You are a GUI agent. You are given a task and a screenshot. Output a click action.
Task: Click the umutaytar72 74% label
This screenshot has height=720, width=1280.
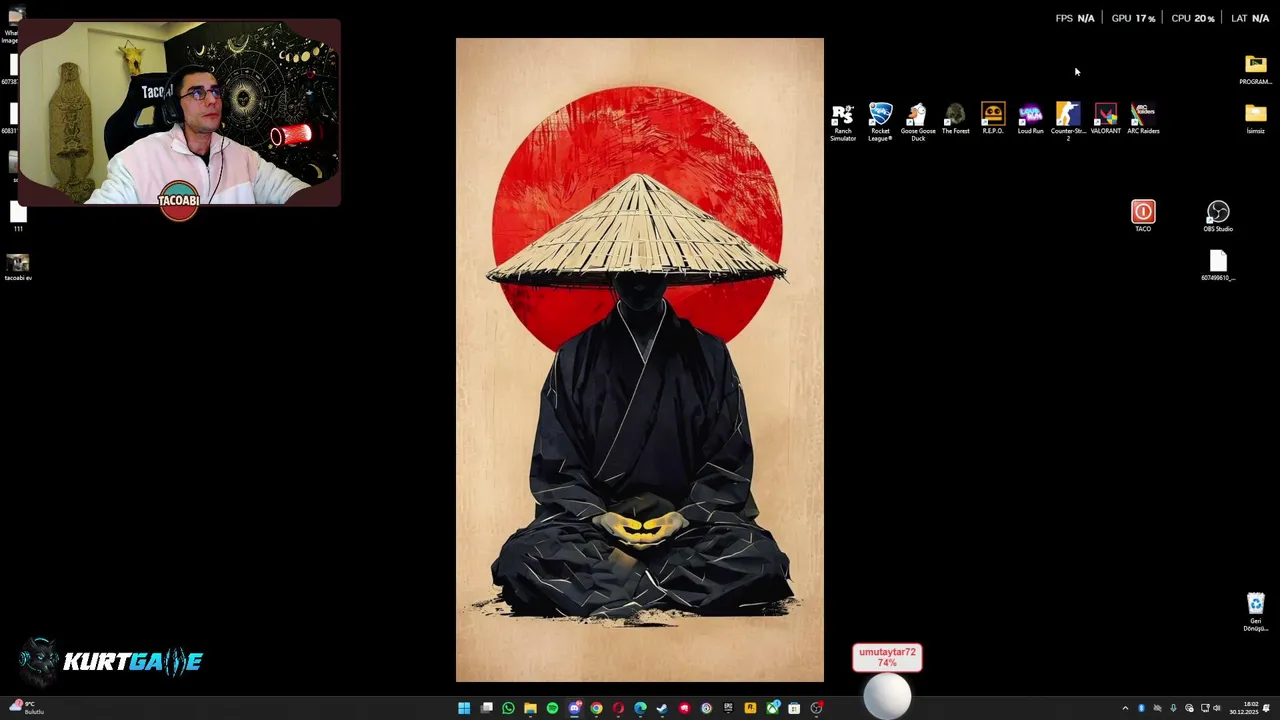click(887, 657)
